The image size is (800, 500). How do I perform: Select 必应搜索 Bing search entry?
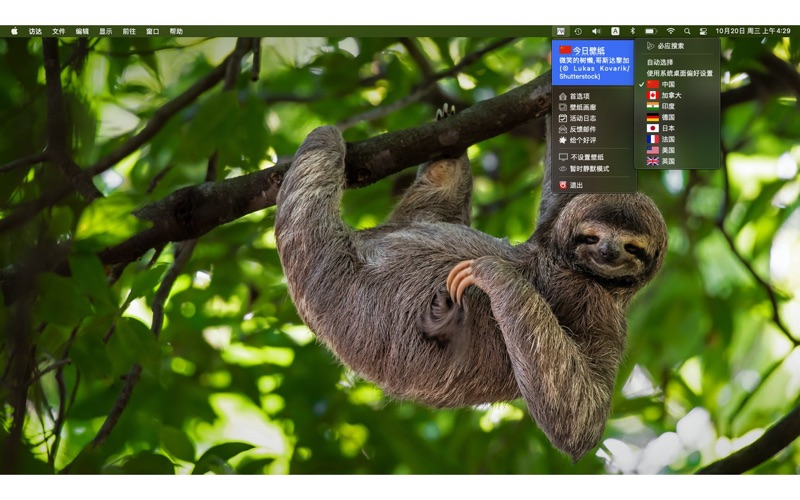click(x=670, y=46)
